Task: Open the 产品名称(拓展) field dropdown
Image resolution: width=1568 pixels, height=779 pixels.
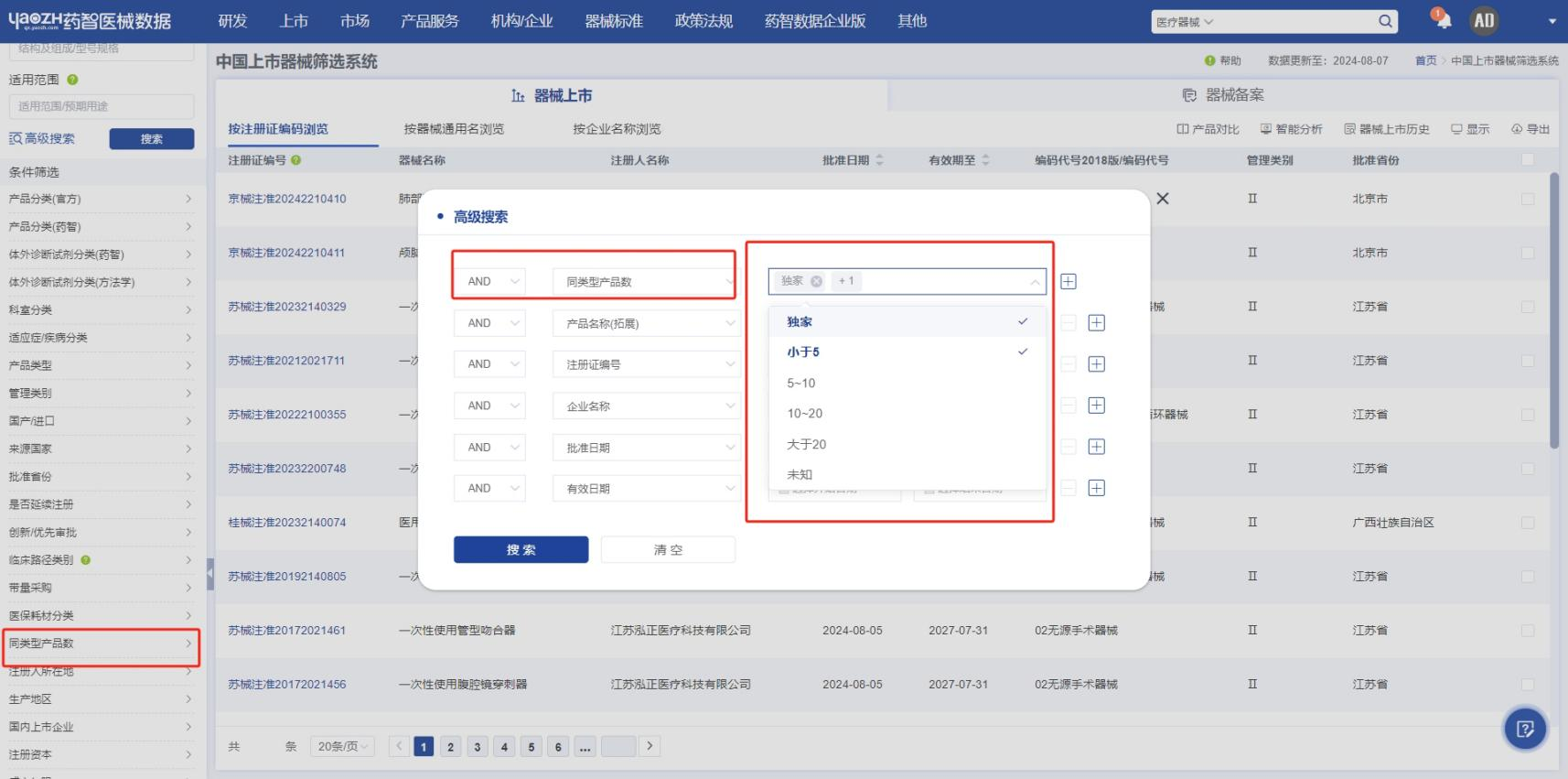Action: click(647, 323)
